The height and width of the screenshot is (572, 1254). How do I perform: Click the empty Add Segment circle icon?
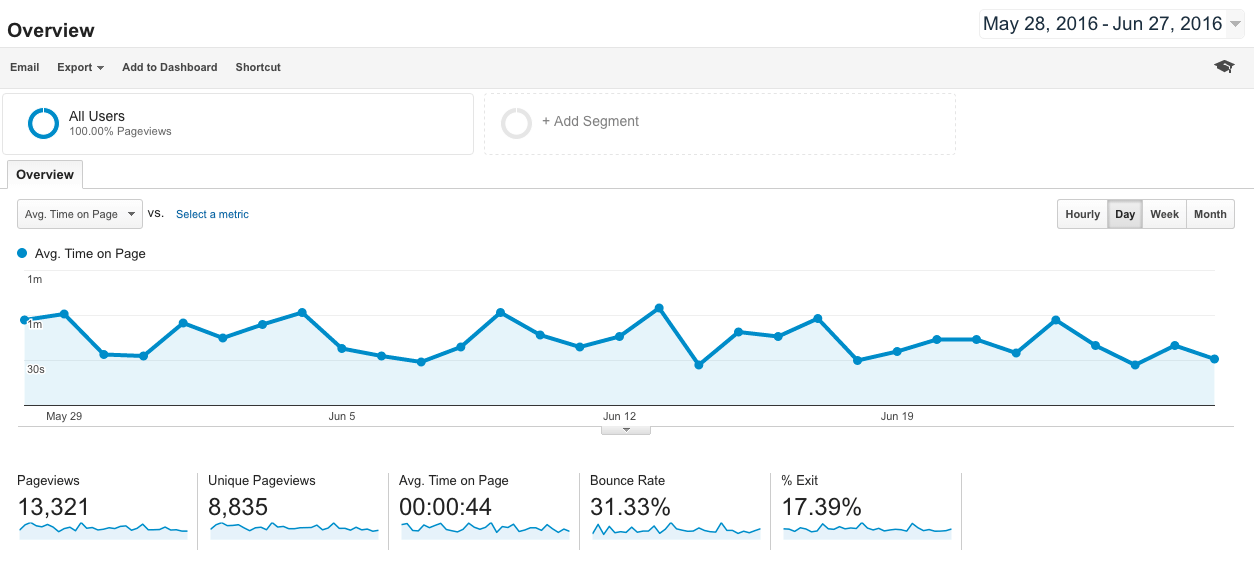click(516, 123)
